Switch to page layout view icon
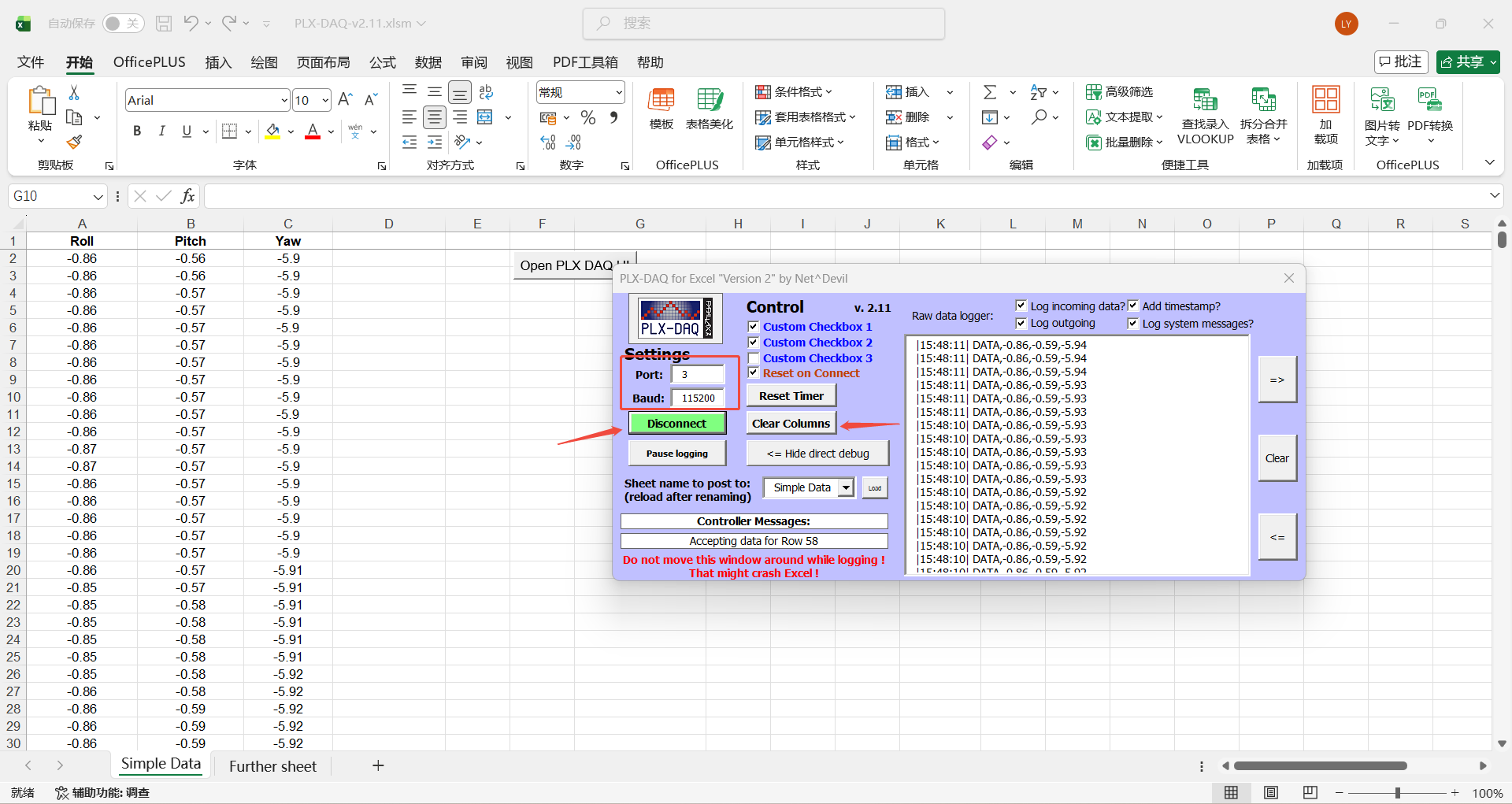The height and width of the screenshot is (804, 1512). coord(1270,793)
